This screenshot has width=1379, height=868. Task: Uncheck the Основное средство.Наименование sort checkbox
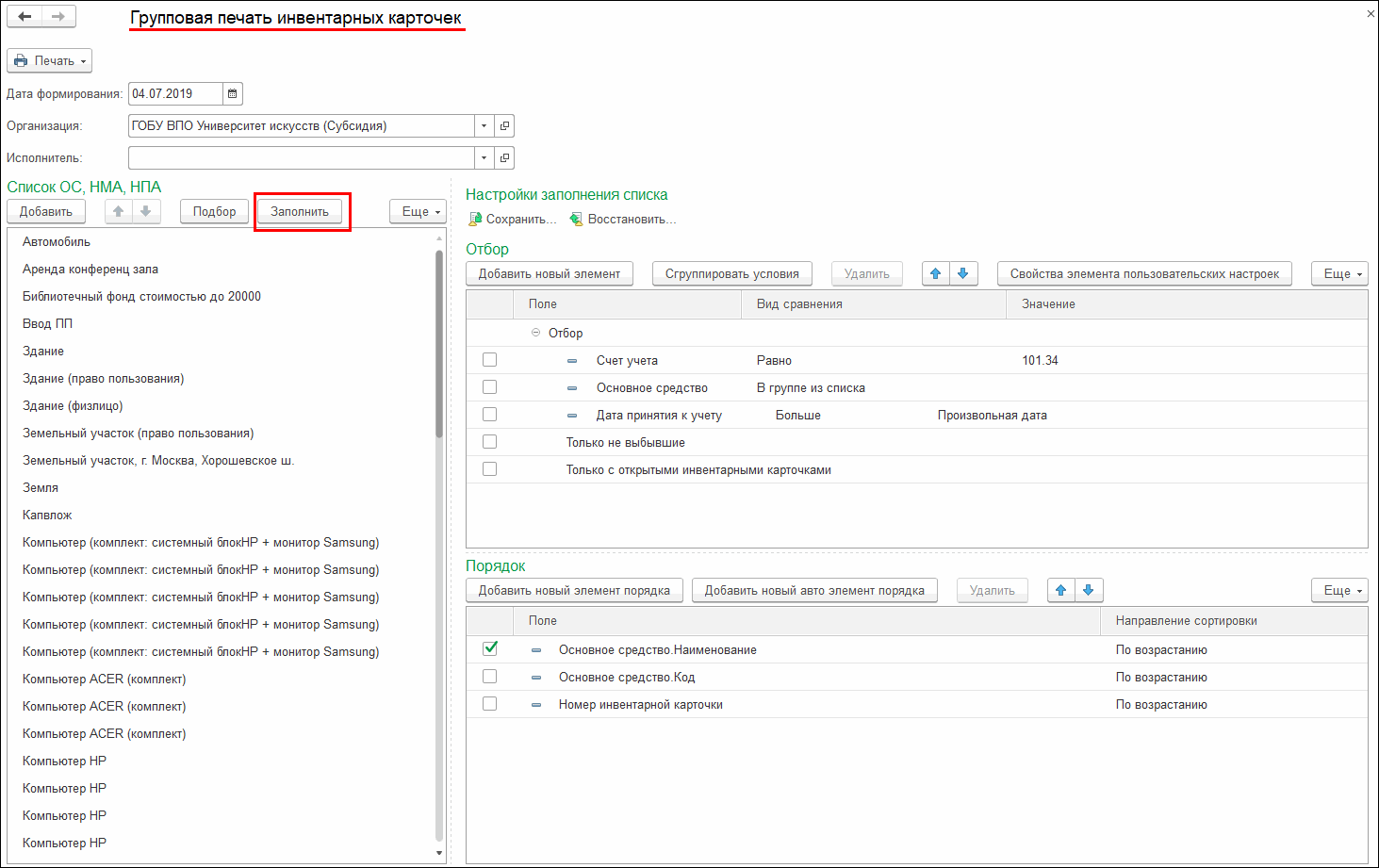[489, 648]
